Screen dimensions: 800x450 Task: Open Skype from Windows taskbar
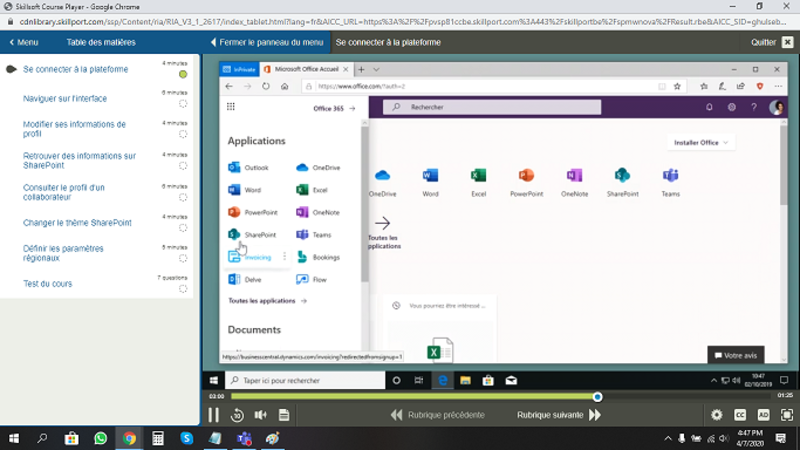point(187,438)
